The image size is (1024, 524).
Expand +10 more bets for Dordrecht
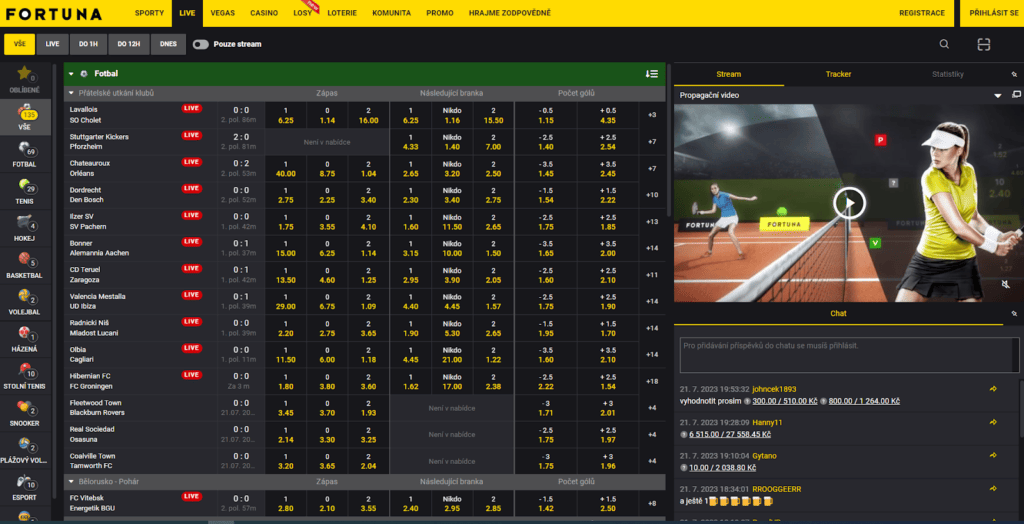coord(652,195)
